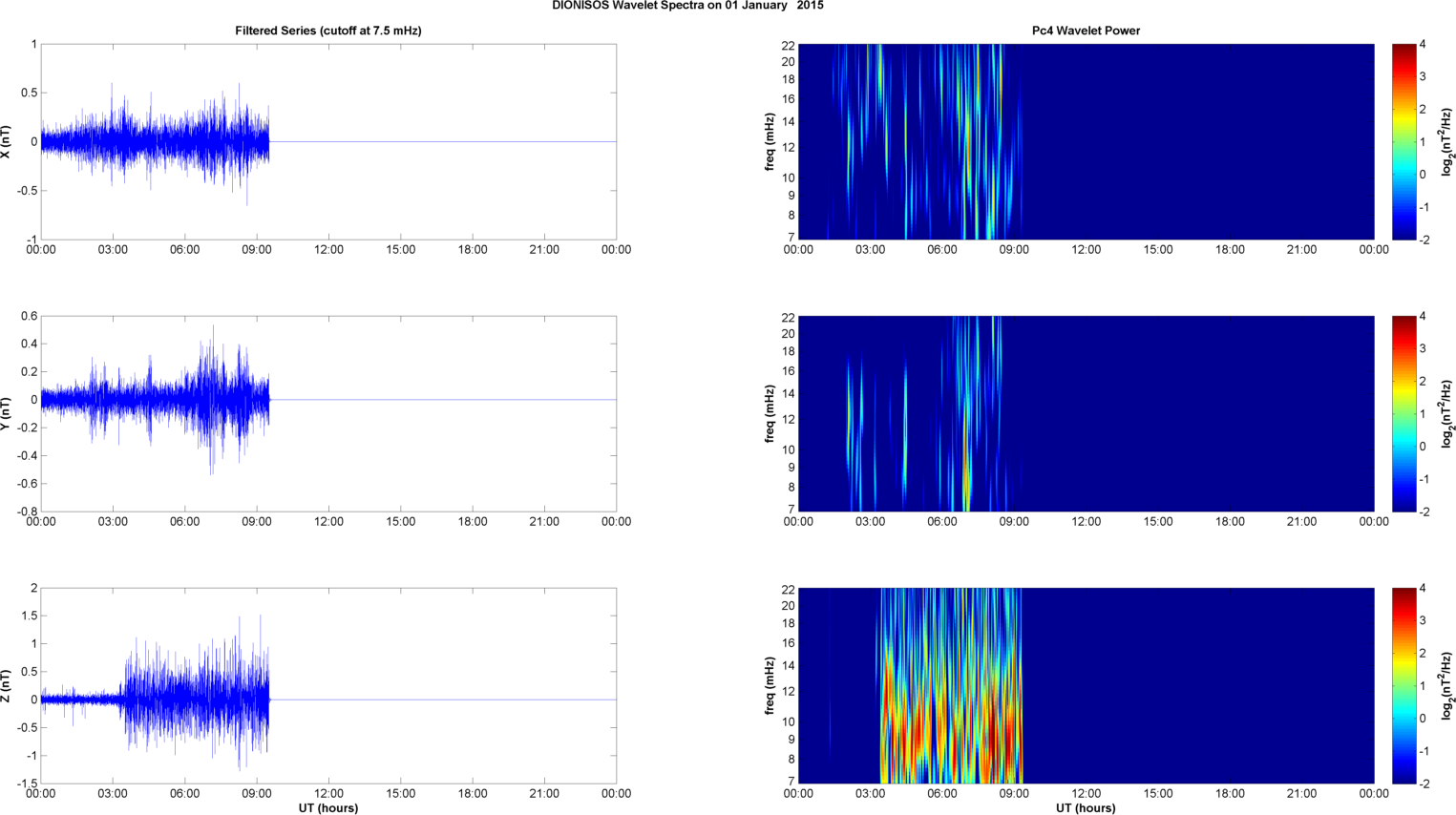The height and width of the screenshot is (815, 1456).
Task: Click the 21:00 tick under the Z spectrogram
Action: 1301,794
